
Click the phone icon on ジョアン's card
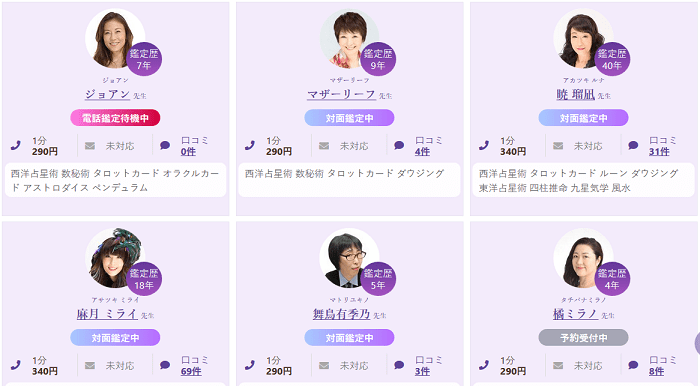(x=16, y=145)
